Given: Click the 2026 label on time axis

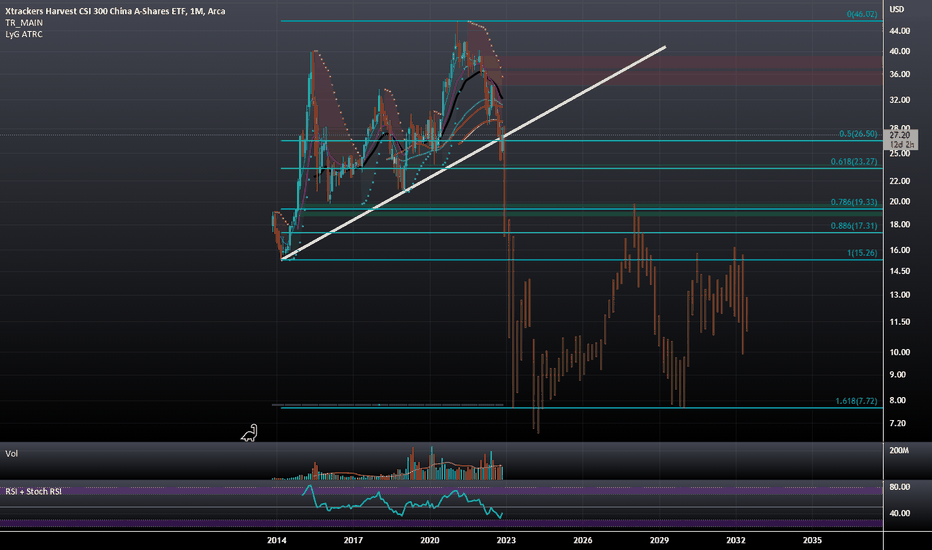Looking at the screenshot, I should pyautogui.click(x=582, y=540).
